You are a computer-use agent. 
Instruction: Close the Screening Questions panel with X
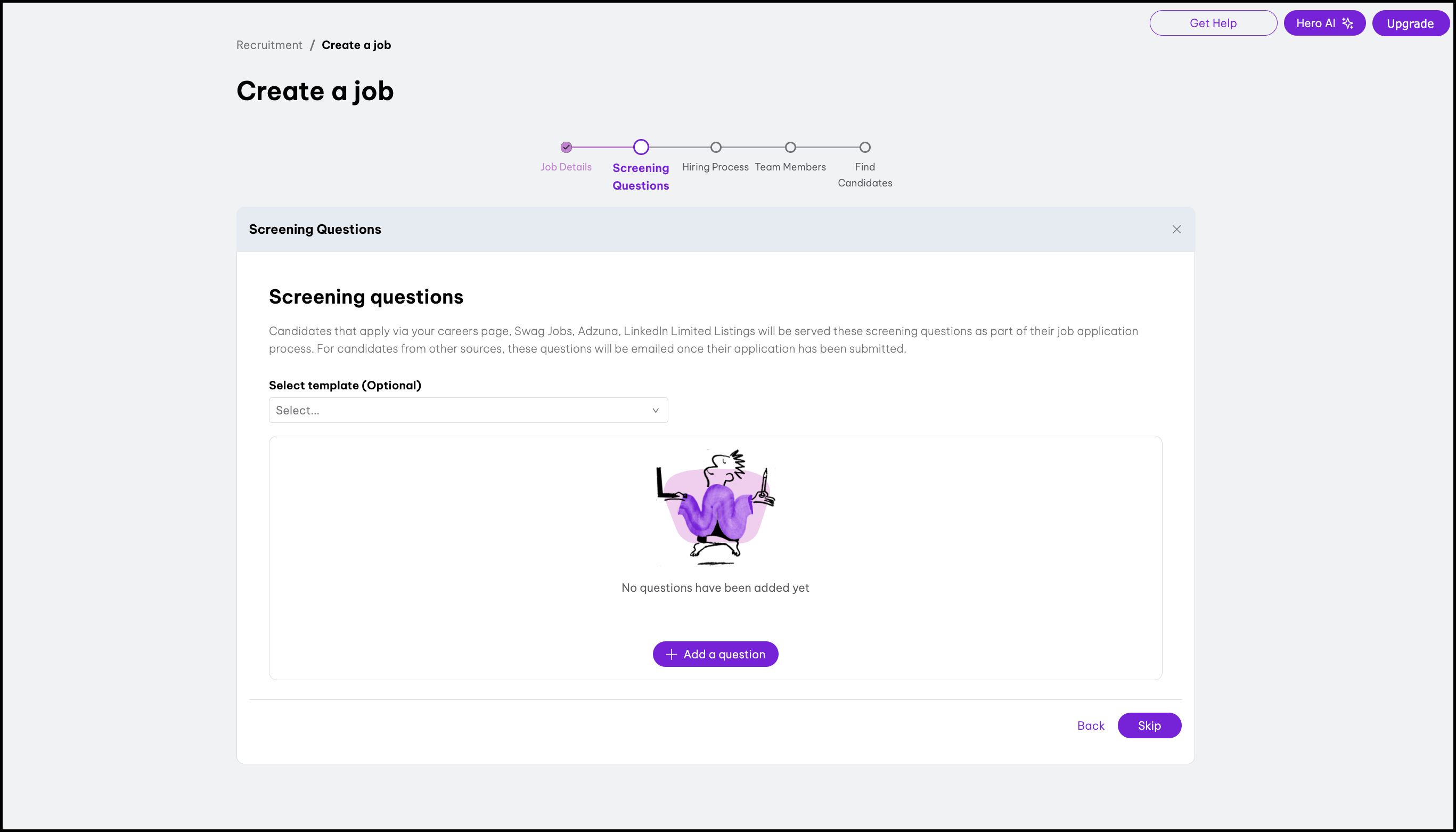click(x=1177, y=229)
